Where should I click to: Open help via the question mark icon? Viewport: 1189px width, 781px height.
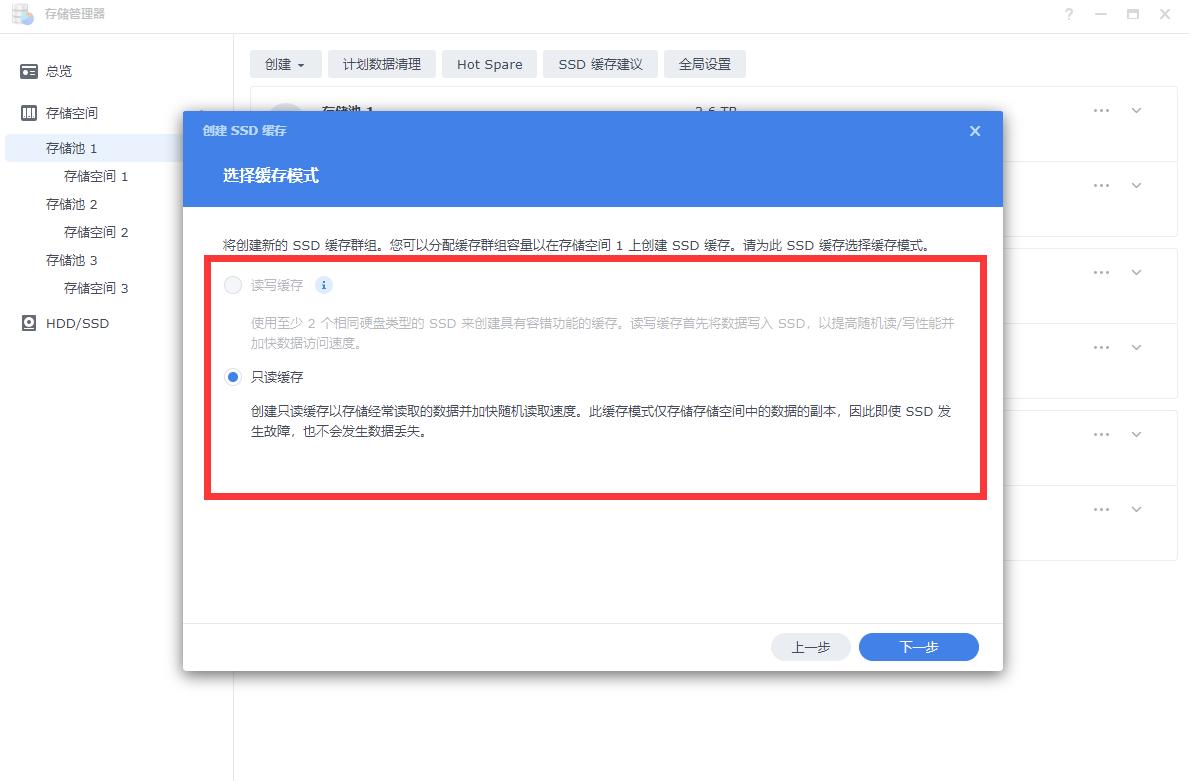coord(1068,14)
